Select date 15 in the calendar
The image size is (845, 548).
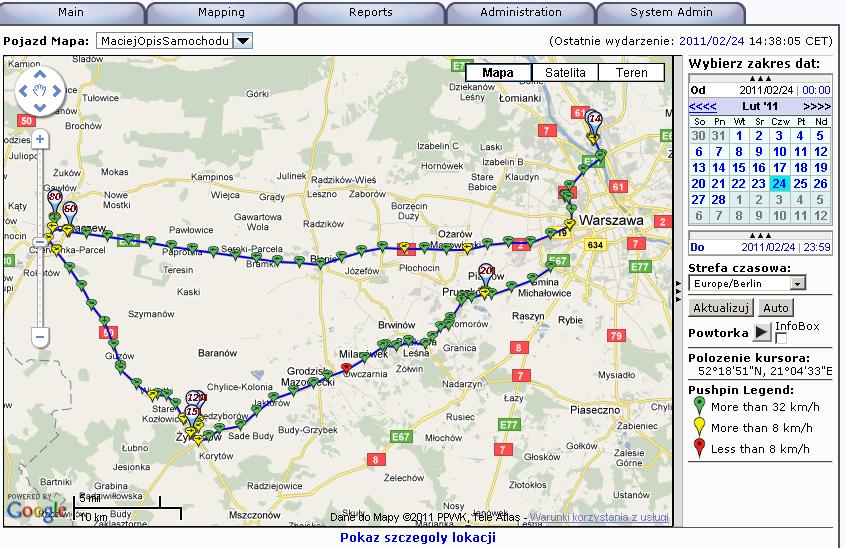pyautogui.click(x=739, y=168)
